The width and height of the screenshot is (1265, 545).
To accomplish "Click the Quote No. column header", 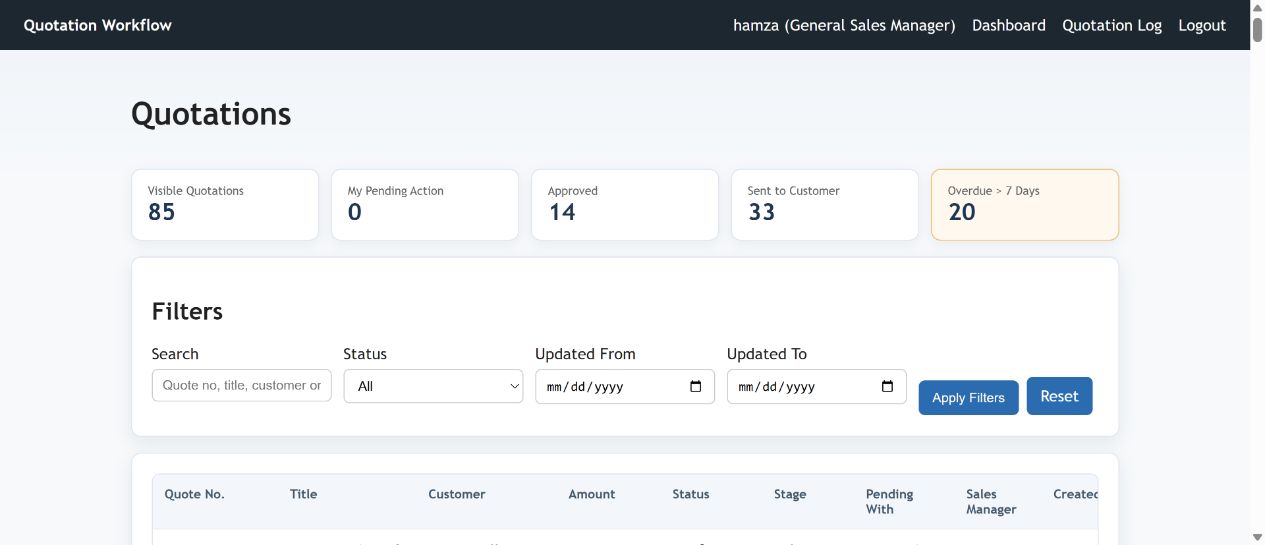I will (x=194, y=494).
